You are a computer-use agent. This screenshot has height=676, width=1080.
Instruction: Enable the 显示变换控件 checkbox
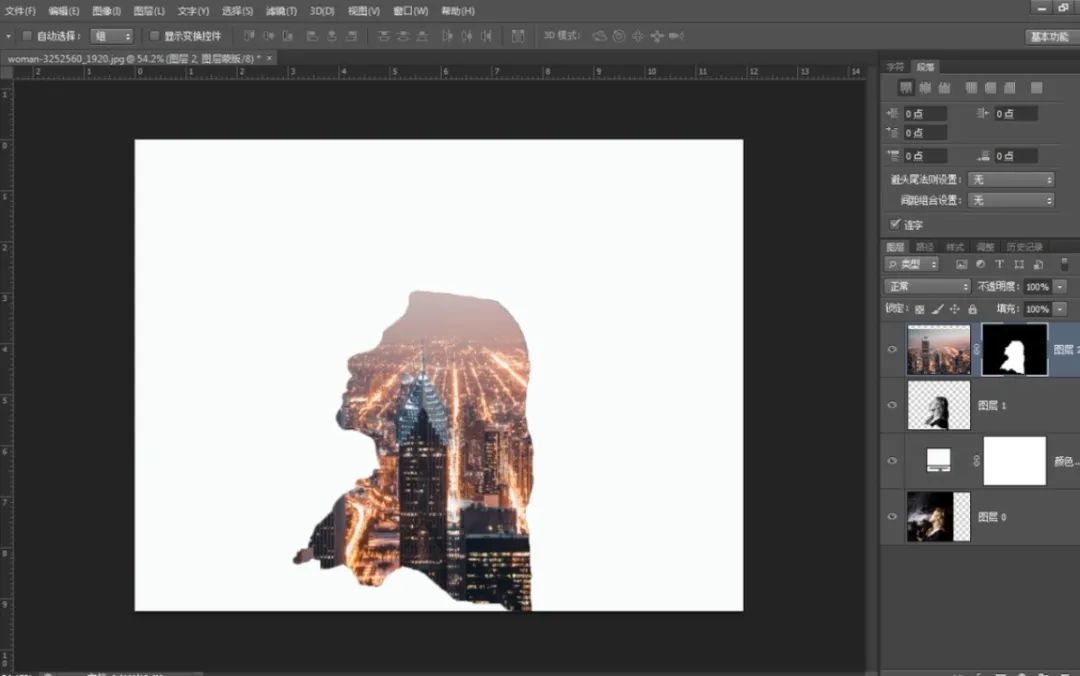coord(154,36)
